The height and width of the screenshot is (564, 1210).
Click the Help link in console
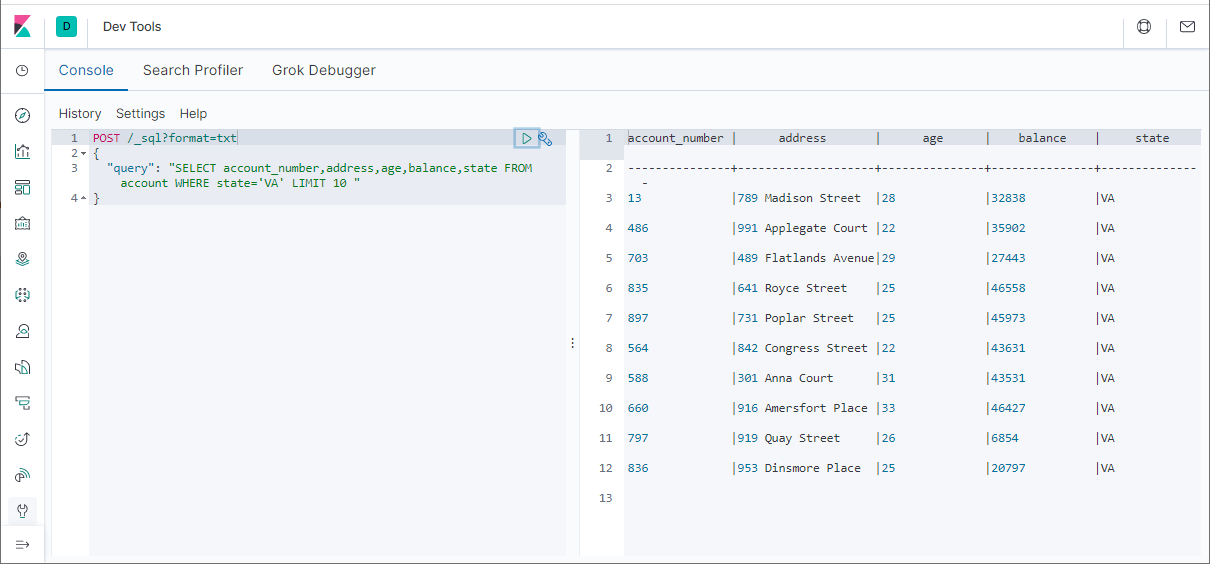(193, 114)
